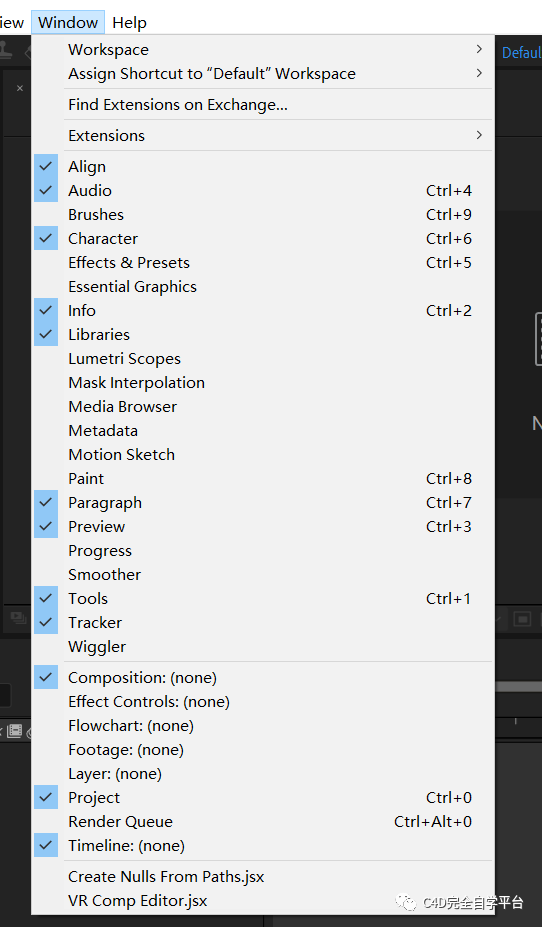Toggle the Audio panel checkmark

coord(46,190)
